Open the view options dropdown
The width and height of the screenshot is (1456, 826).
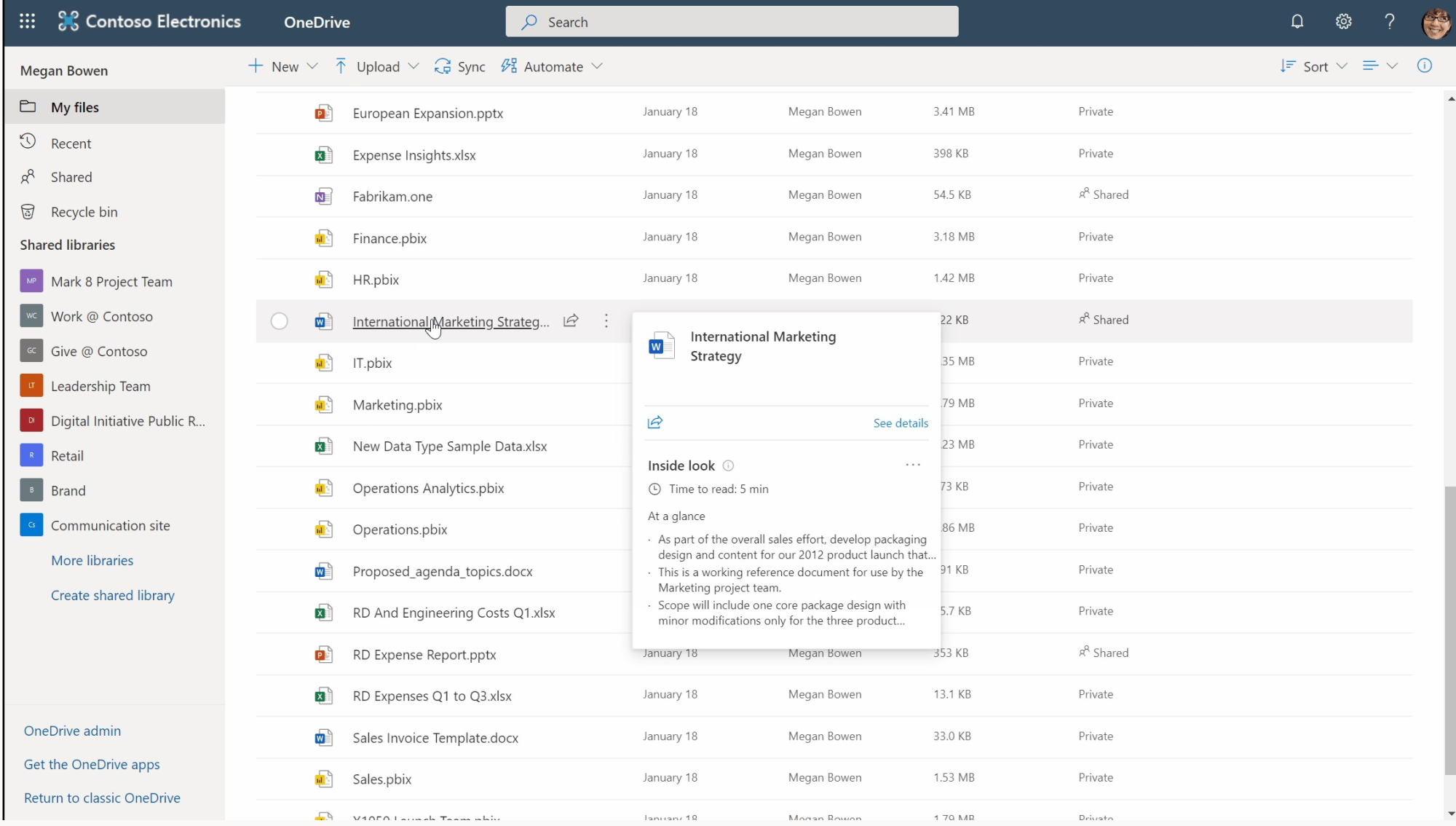point(1380,66)
